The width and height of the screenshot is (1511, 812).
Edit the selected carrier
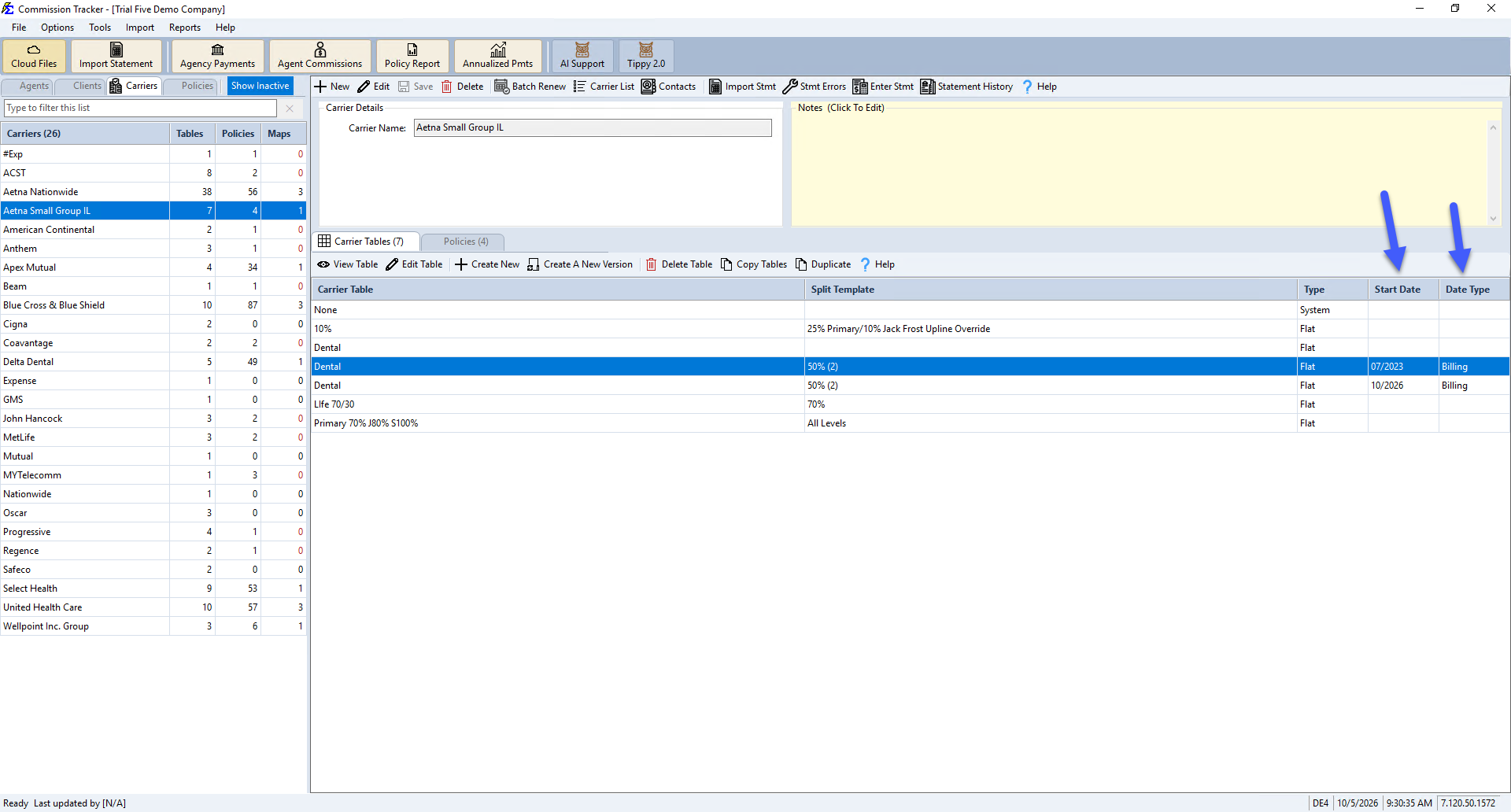[x=374, y=87]
